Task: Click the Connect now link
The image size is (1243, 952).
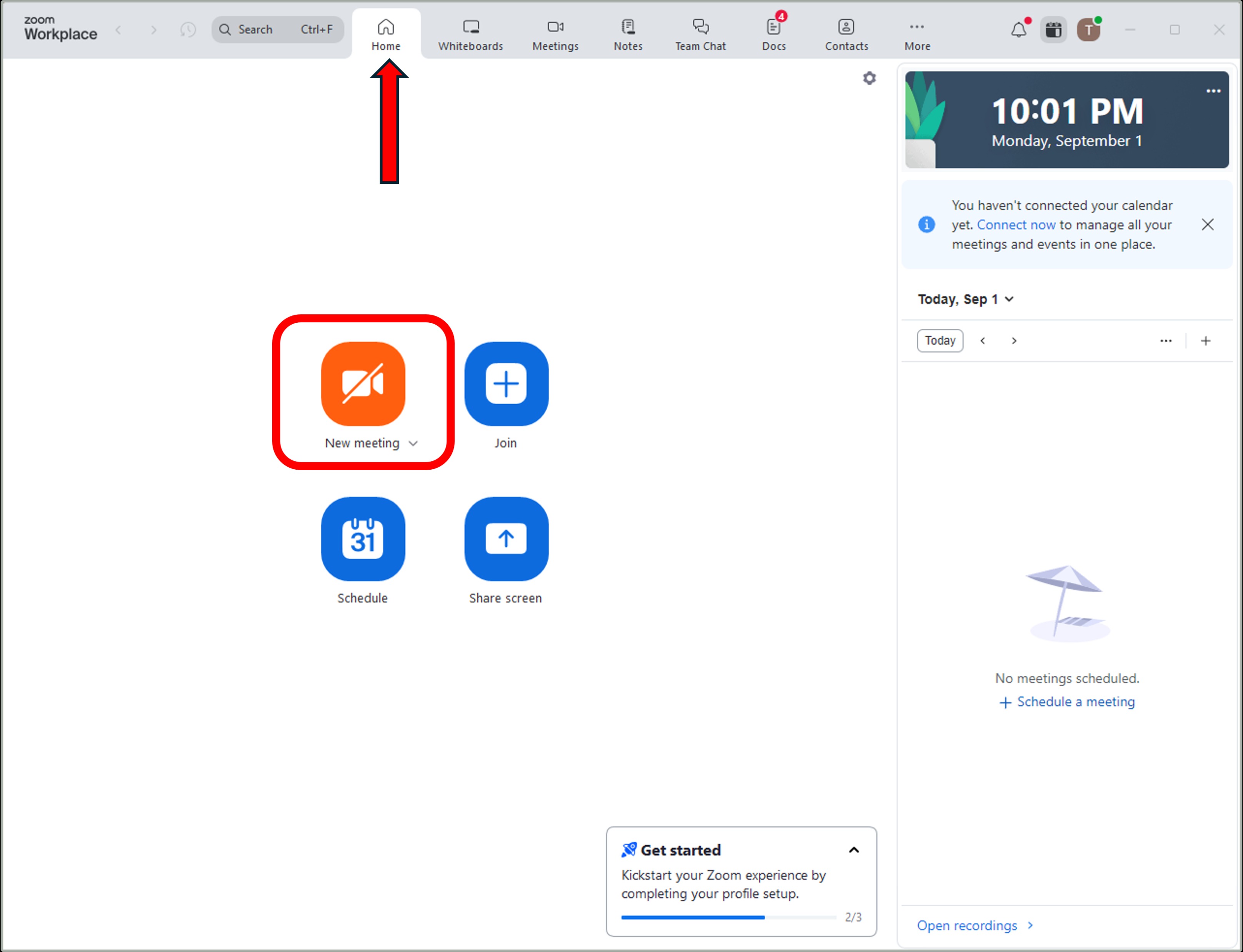Action: (1016, 225)
